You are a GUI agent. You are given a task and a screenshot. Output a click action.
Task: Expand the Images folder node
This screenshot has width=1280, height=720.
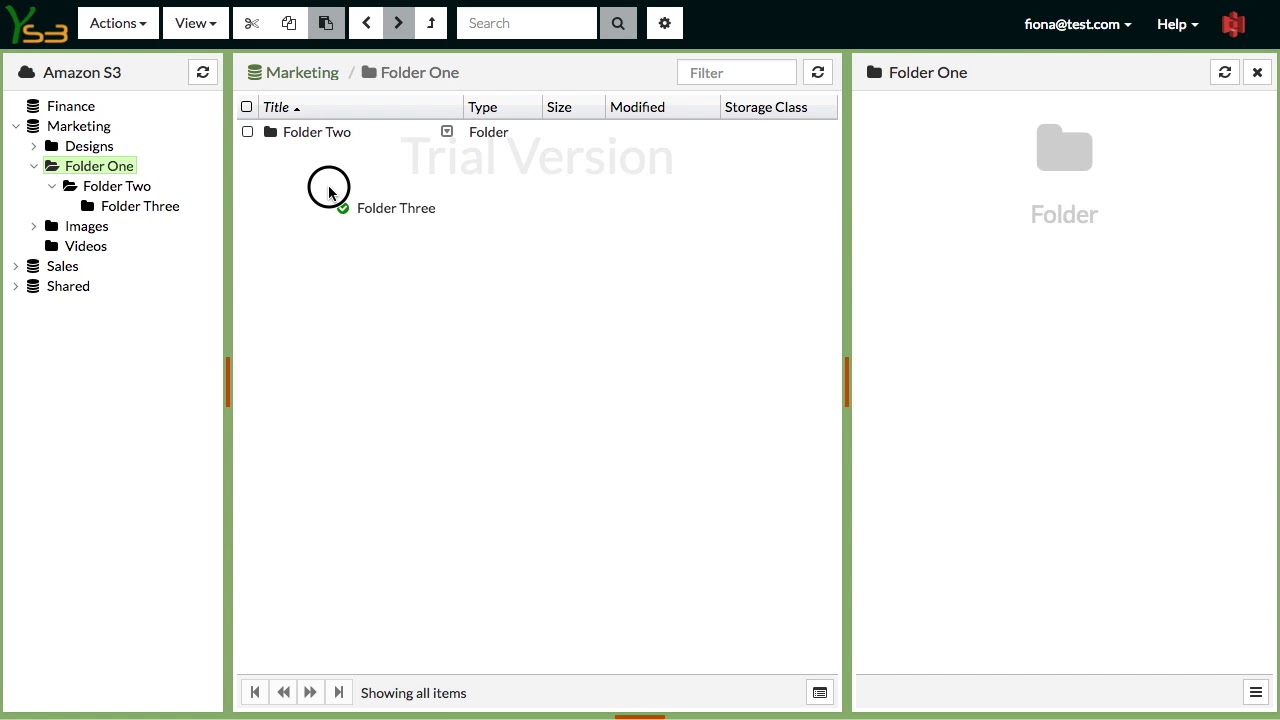pos(34,226)
